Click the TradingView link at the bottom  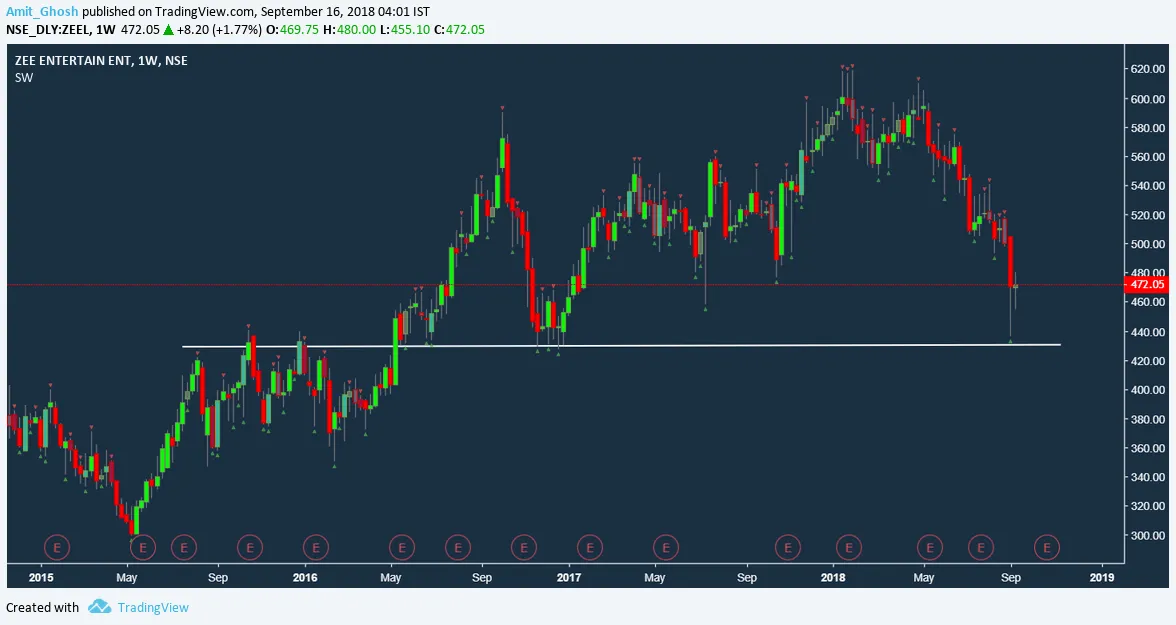[x=152, y=607]
